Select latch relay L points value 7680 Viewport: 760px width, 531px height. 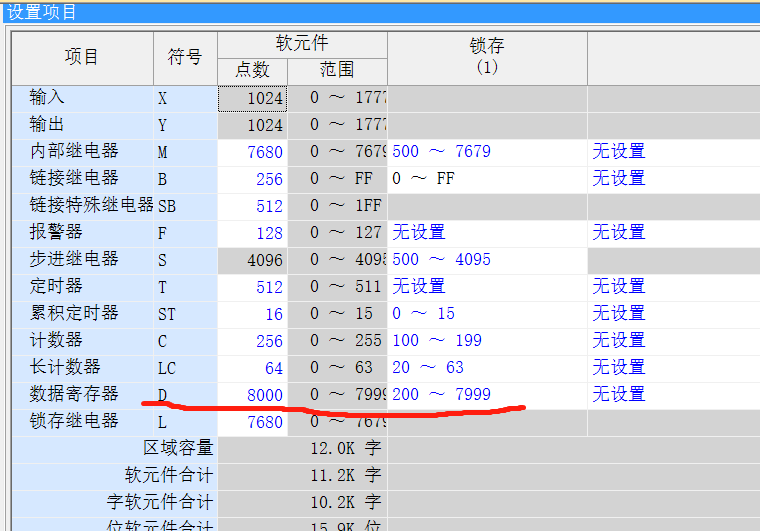(x=254, y=422)
